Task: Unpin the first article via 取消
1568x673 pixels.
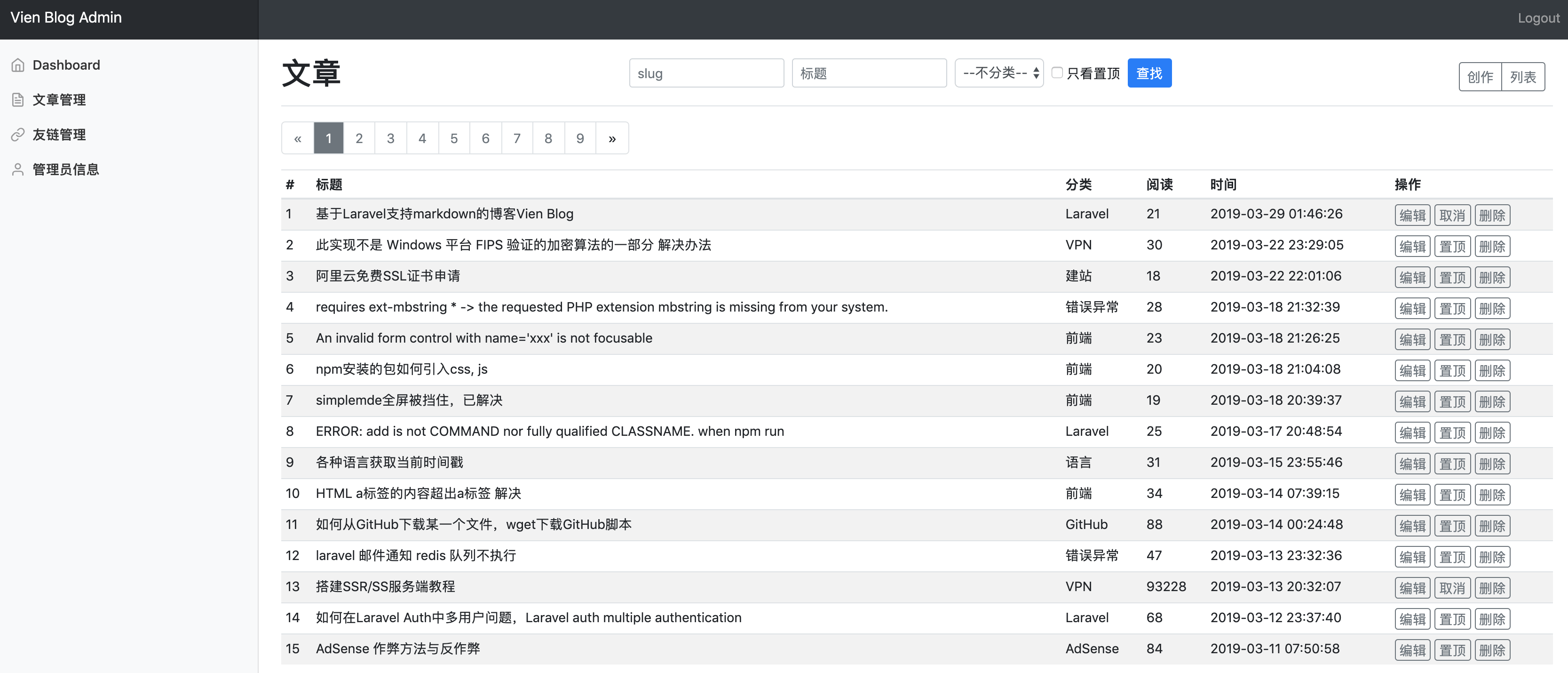Action: pos(1452,215)
